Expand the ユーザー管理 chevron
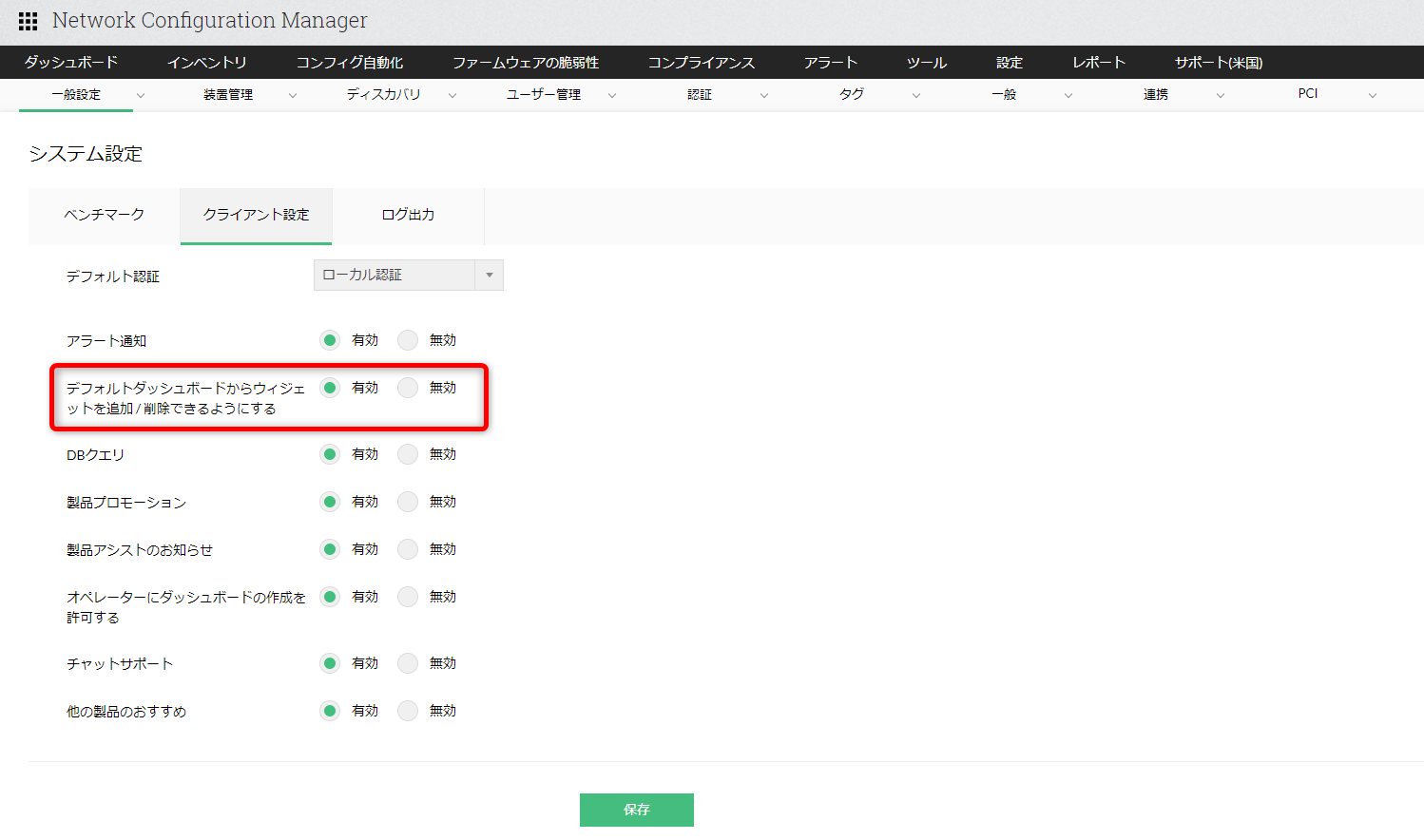 pyautogui.click(x=612, y=95)
